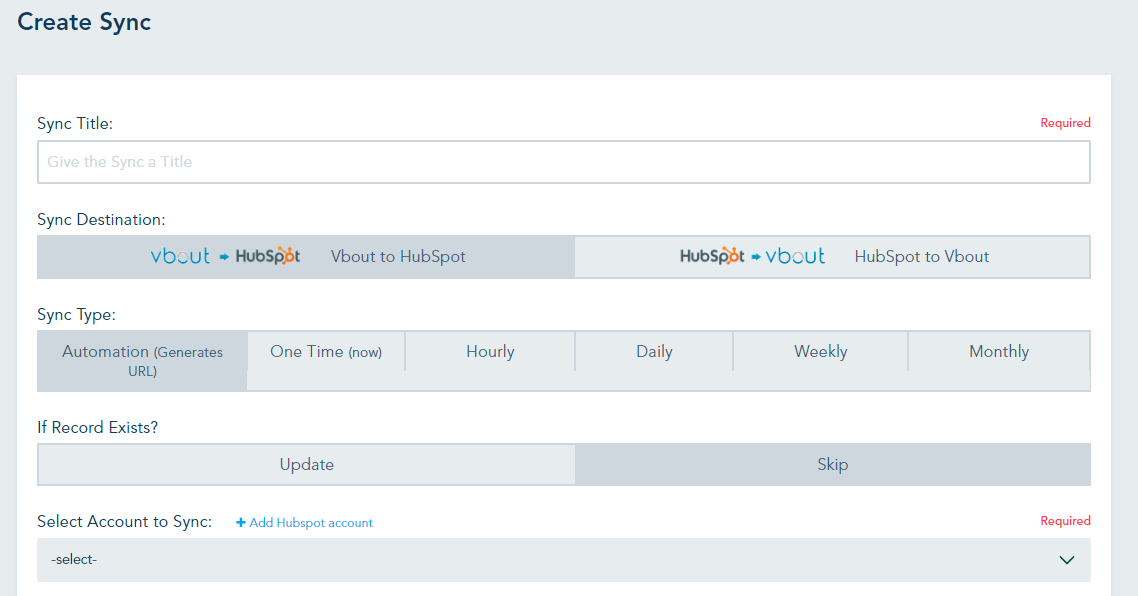
Task: Set sync type to Hourly
Action: (x=490, y=351)
